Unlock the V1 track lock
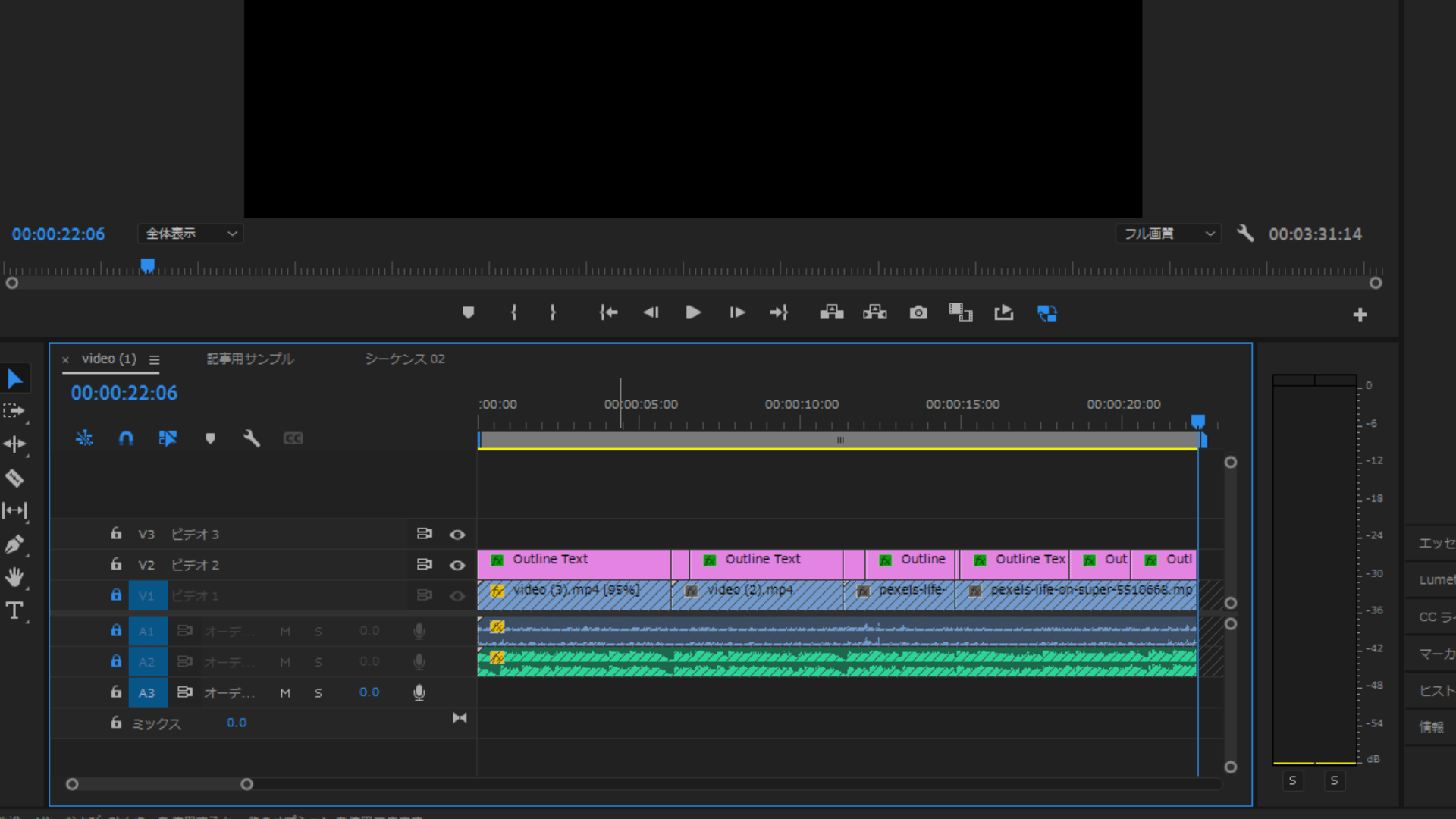Screen dimensions: 1456x819 [116, 595]
